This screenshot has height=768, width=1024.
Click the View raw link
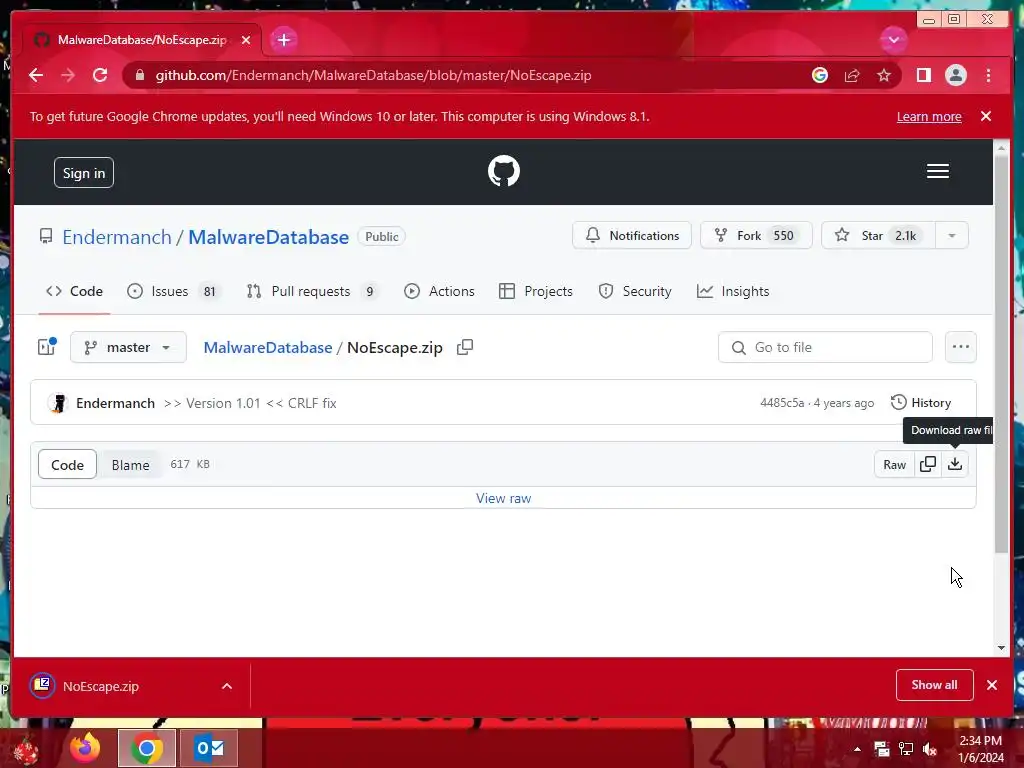[x=504, y=498]
